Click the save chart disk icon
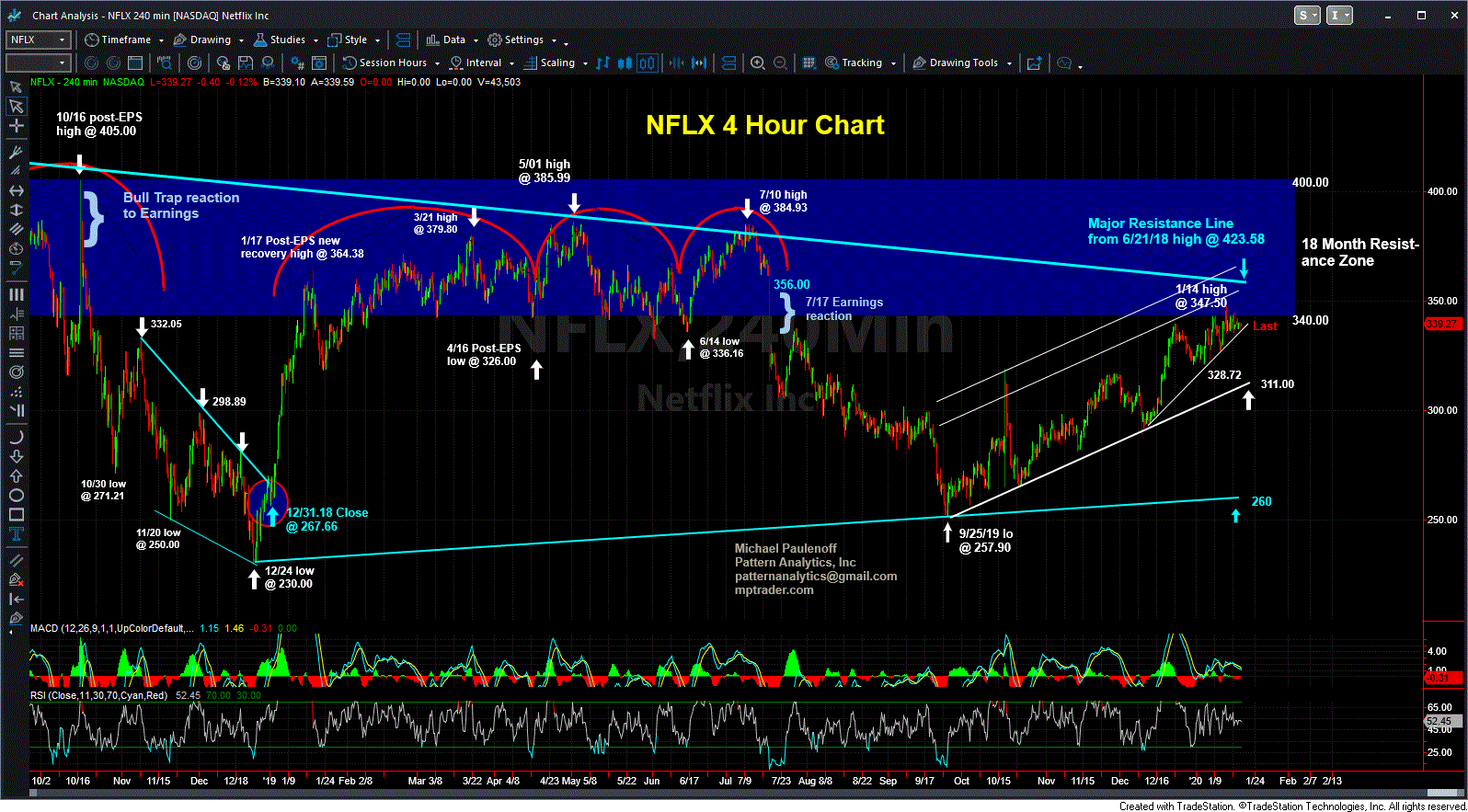The width and height of the screenshot is (1468, 812). point(246,63)
